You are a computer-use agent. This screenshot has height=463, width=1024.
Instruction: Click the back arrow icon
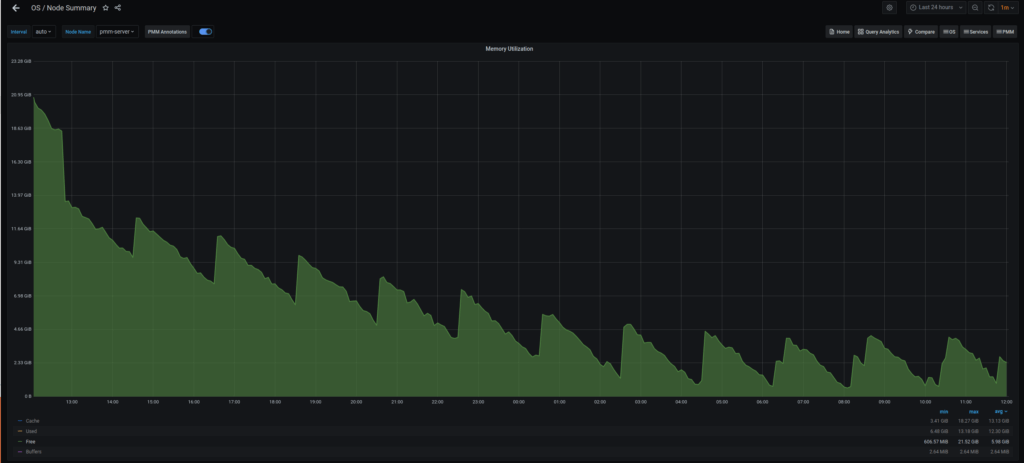(15, 8)
